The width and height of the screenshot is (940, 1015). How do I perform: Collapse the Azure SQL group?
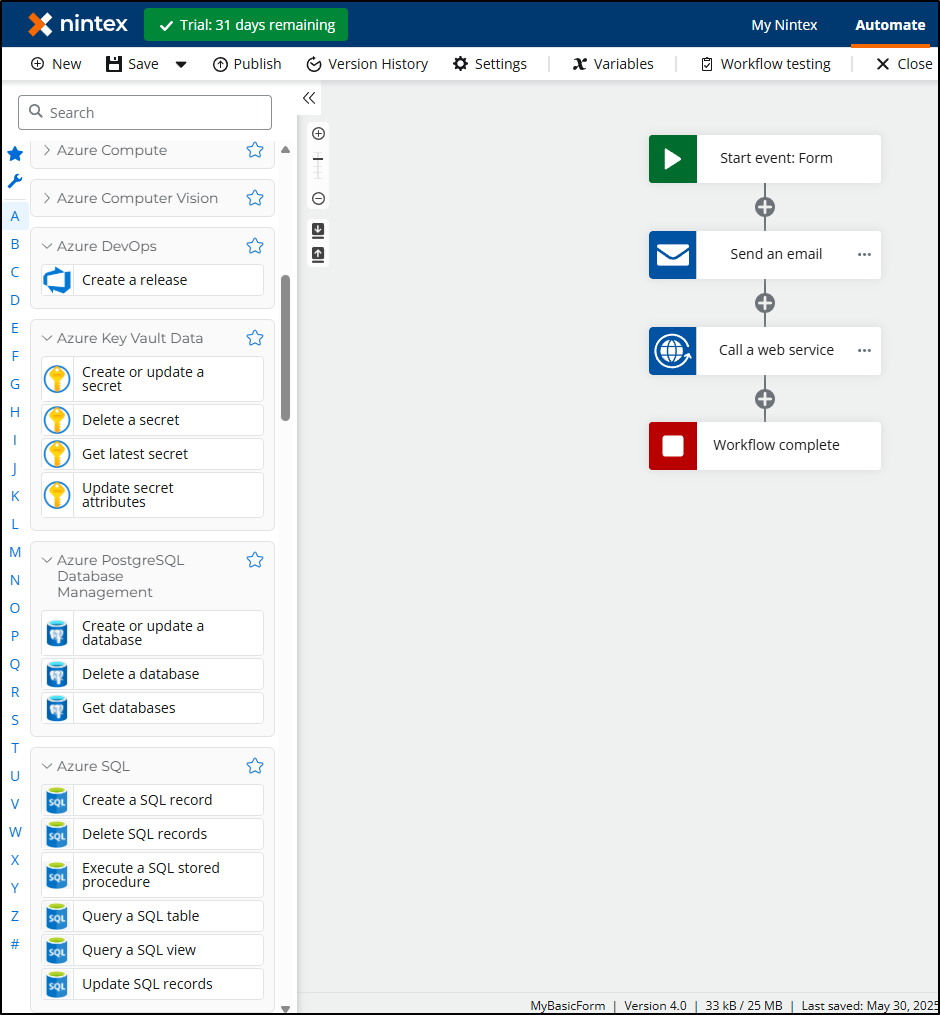(47, 766)
